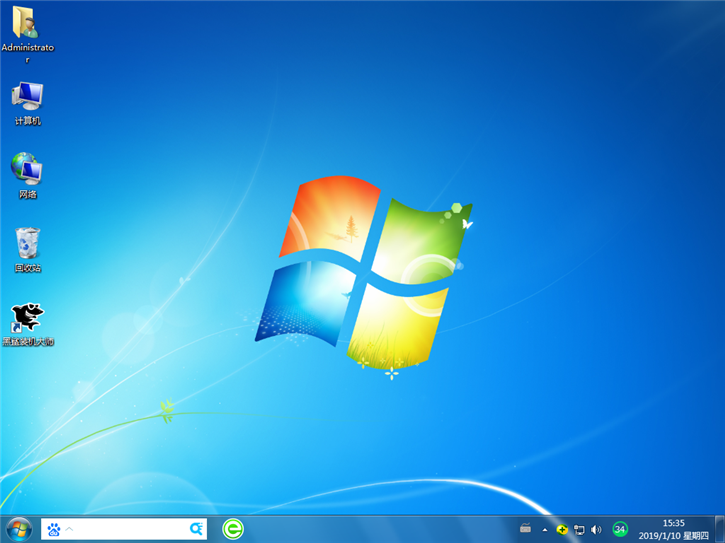Open the network status tray icon
The height and width of the screenshot is (543, 725).
pos(579,529)
